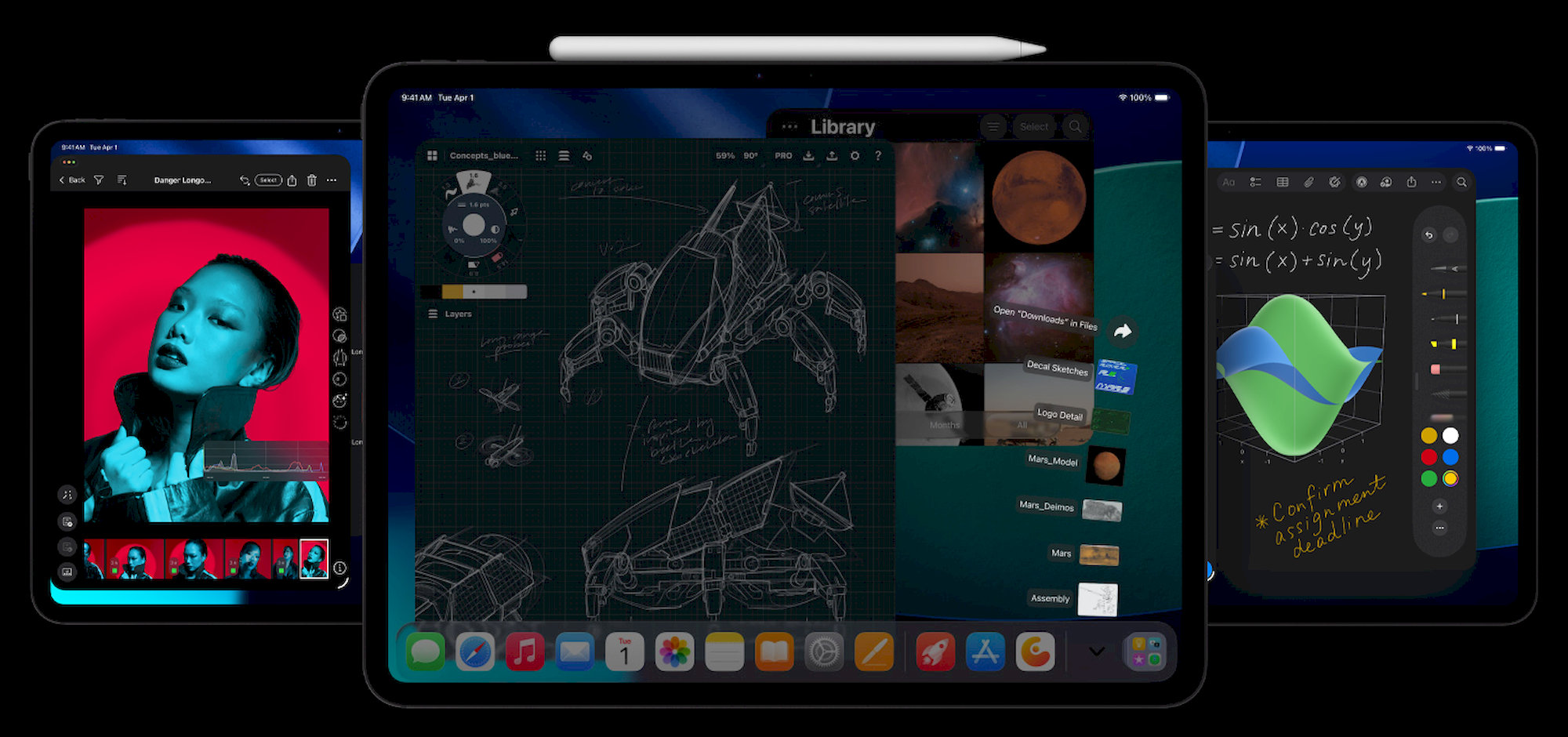
Task: Search the Library with magnifier icon
Action: [1076, 127]
